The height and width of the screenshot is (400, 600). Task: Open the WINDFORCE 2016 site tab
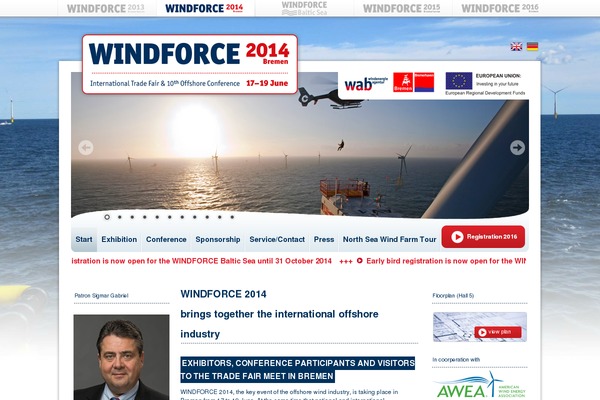pos(500,8)
